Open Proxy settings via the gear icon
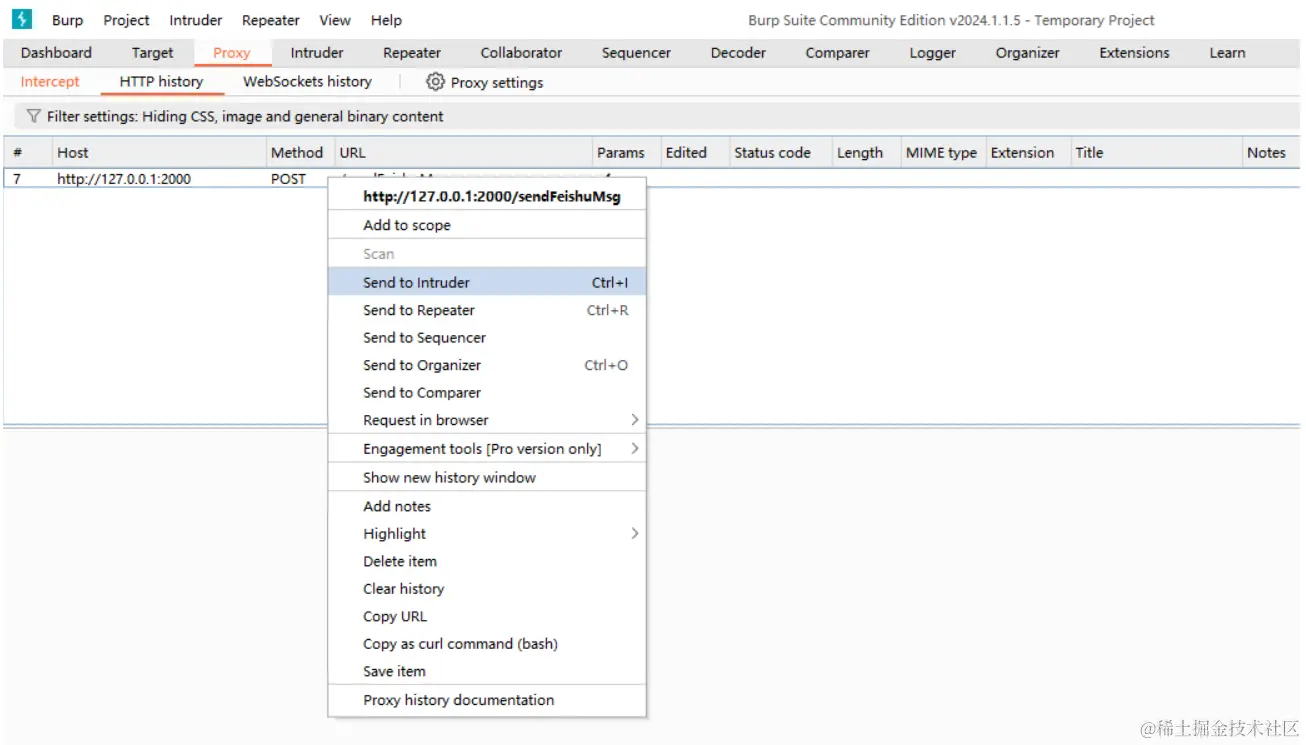 pyautogui.click(x=435, y=82)
